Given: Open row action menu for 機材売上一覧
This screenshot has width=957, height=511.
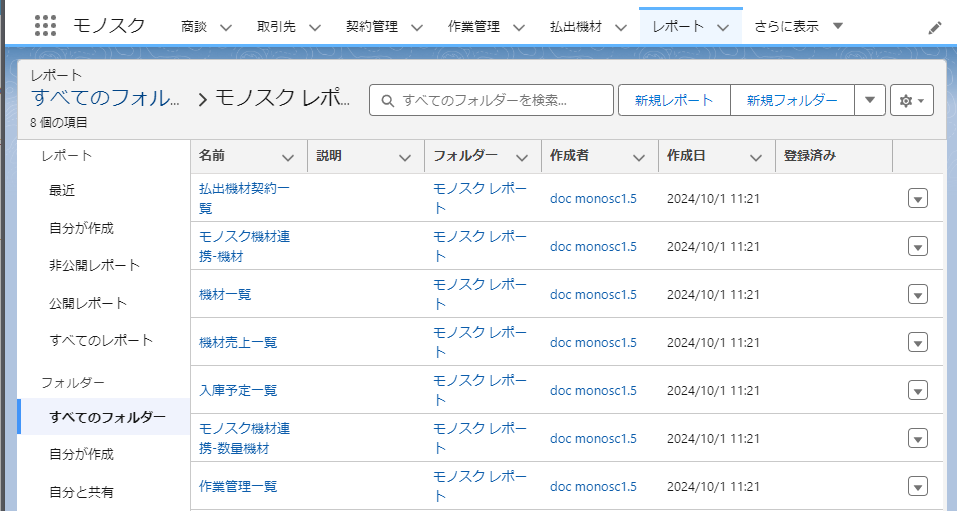Looking at the screenshot, I should [x=917, y=342].
